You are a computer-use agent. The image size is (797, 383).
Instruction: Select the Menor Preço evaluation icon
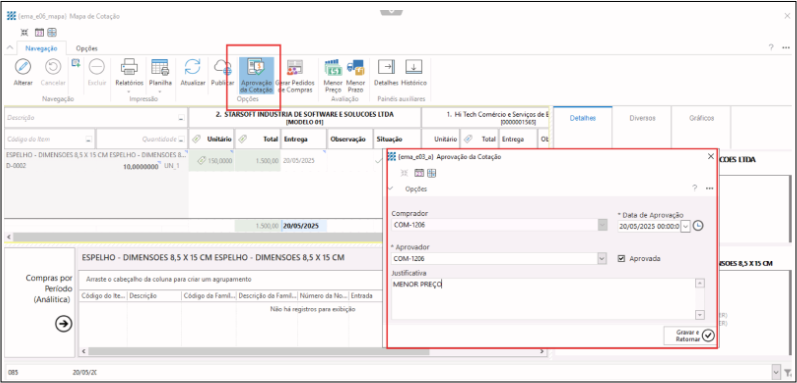coord(333,67)
